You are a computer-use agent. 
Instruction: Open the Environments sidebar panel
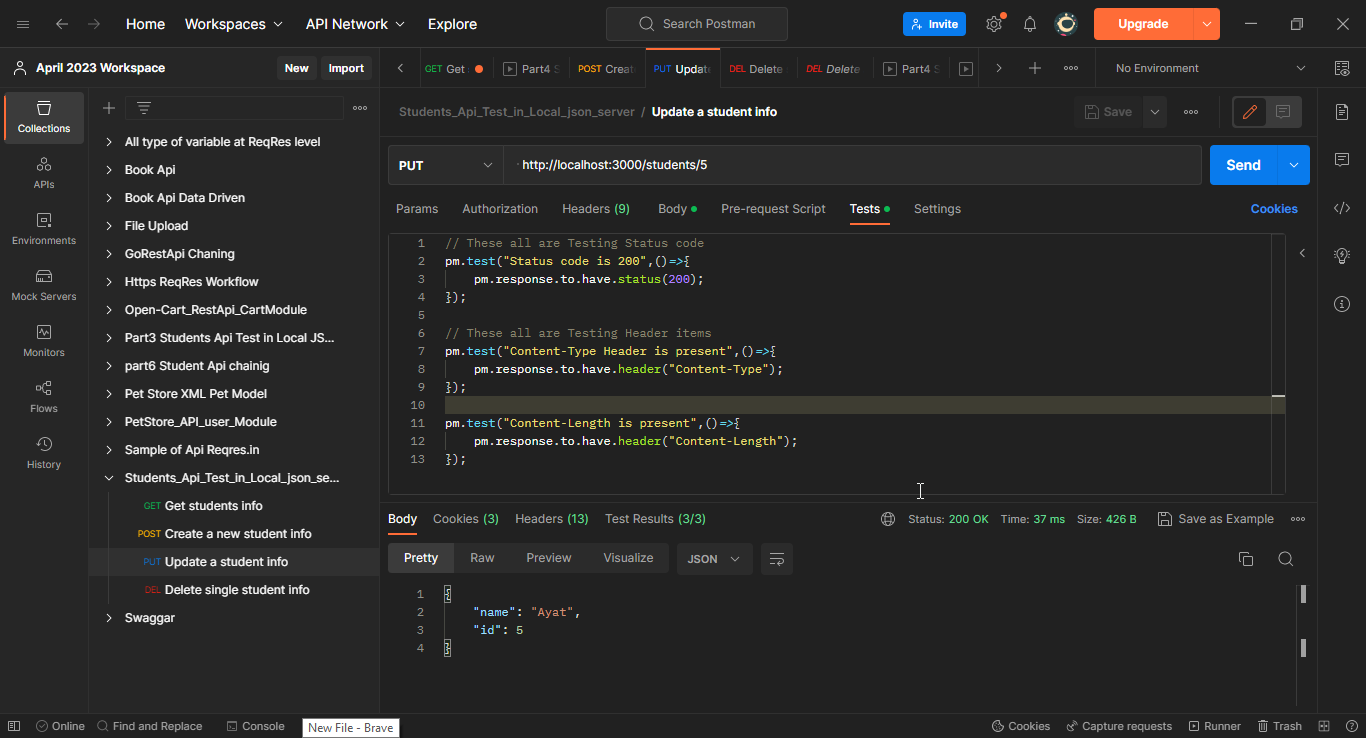[43, 230]
